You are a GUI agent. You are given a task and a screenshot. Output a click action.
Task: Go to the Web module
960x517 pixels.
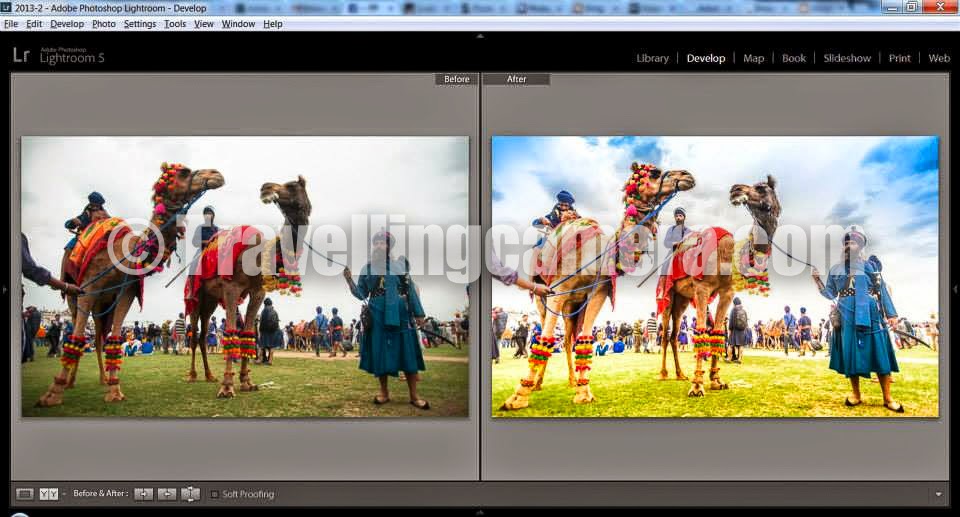(x=939, y=58)
